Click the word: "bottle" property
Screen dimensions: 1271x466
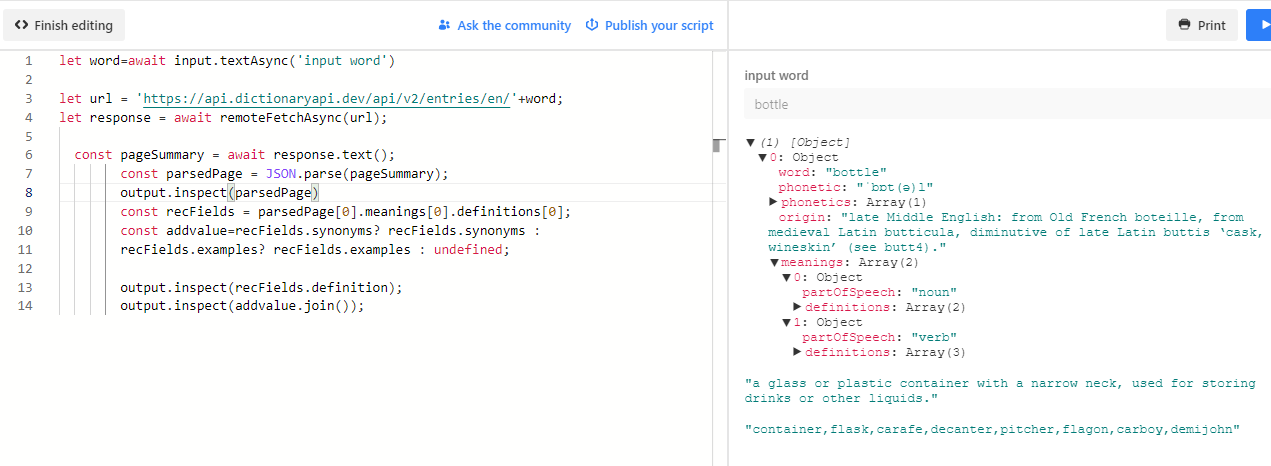[832, 172]
